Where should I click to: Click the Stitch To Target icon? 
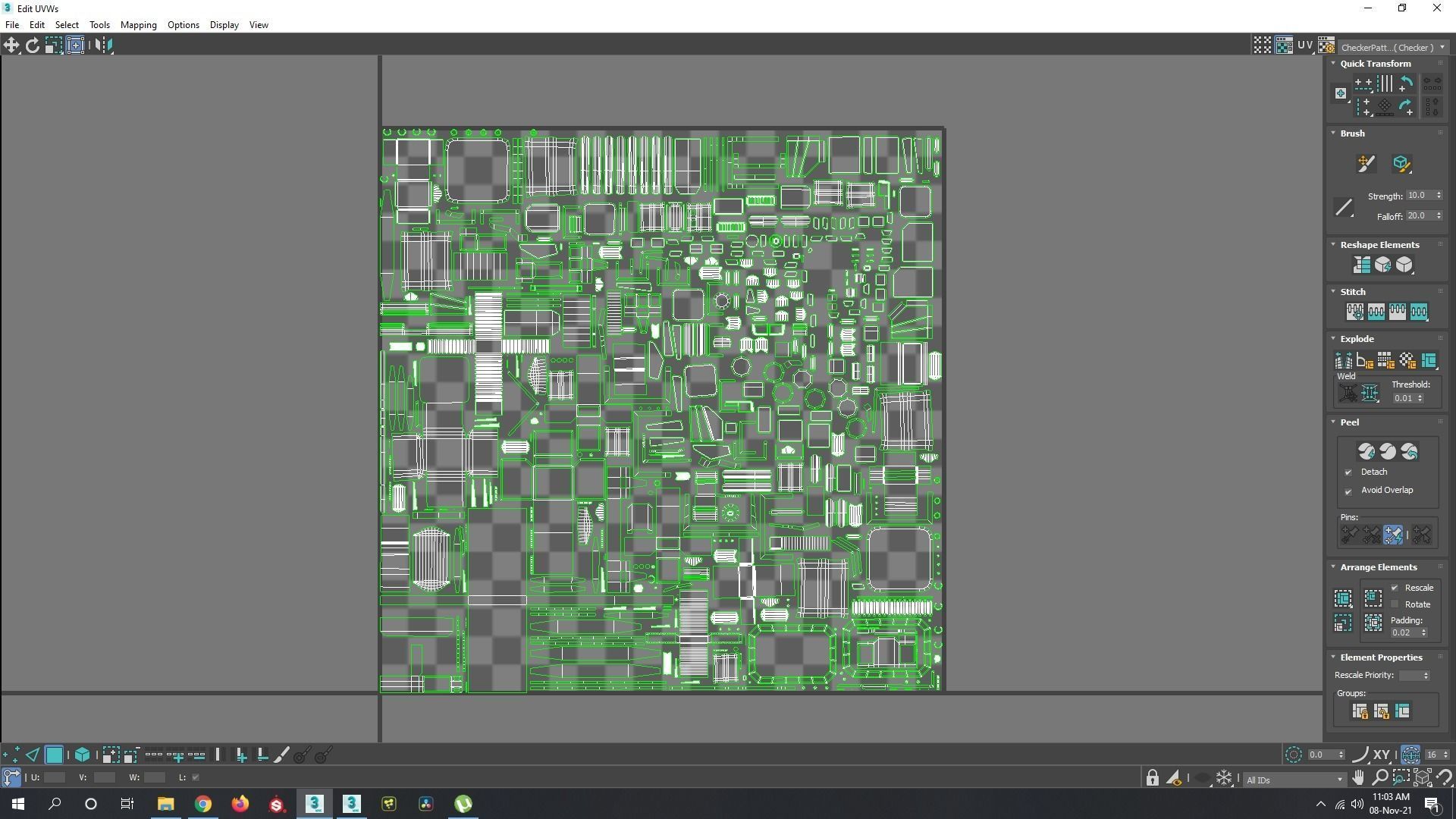pos(1355,312)
